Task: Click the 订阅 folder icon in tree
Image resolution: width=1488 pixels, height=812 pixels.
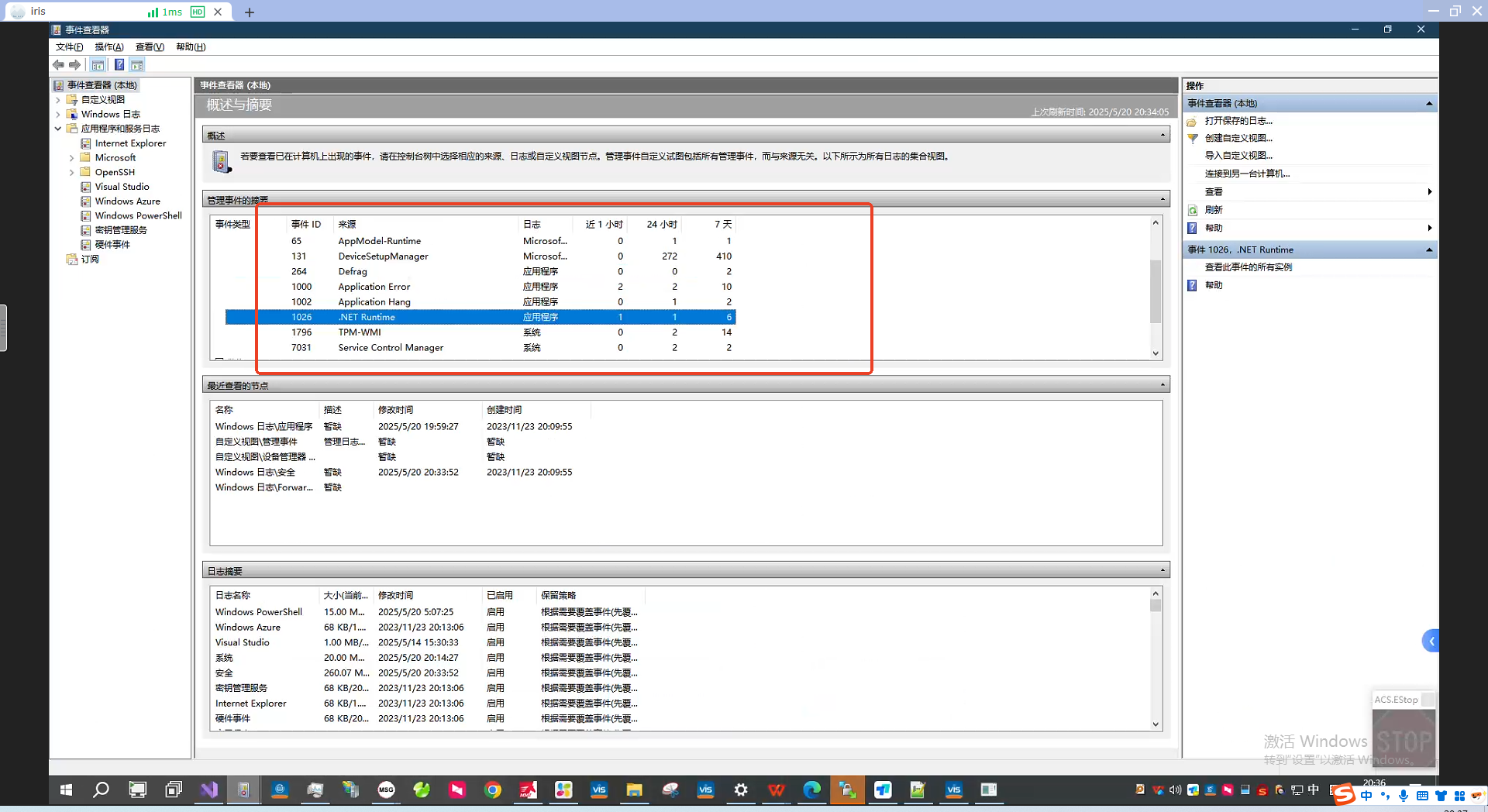Action: pos(72,260)
